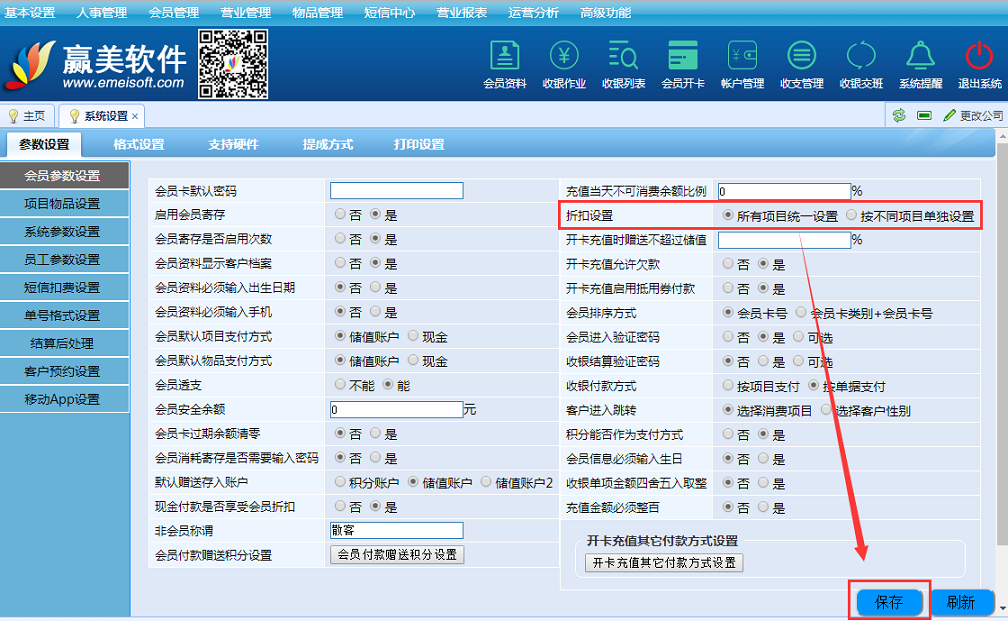Open 帐户管理 account management icon

click(742, 64)
